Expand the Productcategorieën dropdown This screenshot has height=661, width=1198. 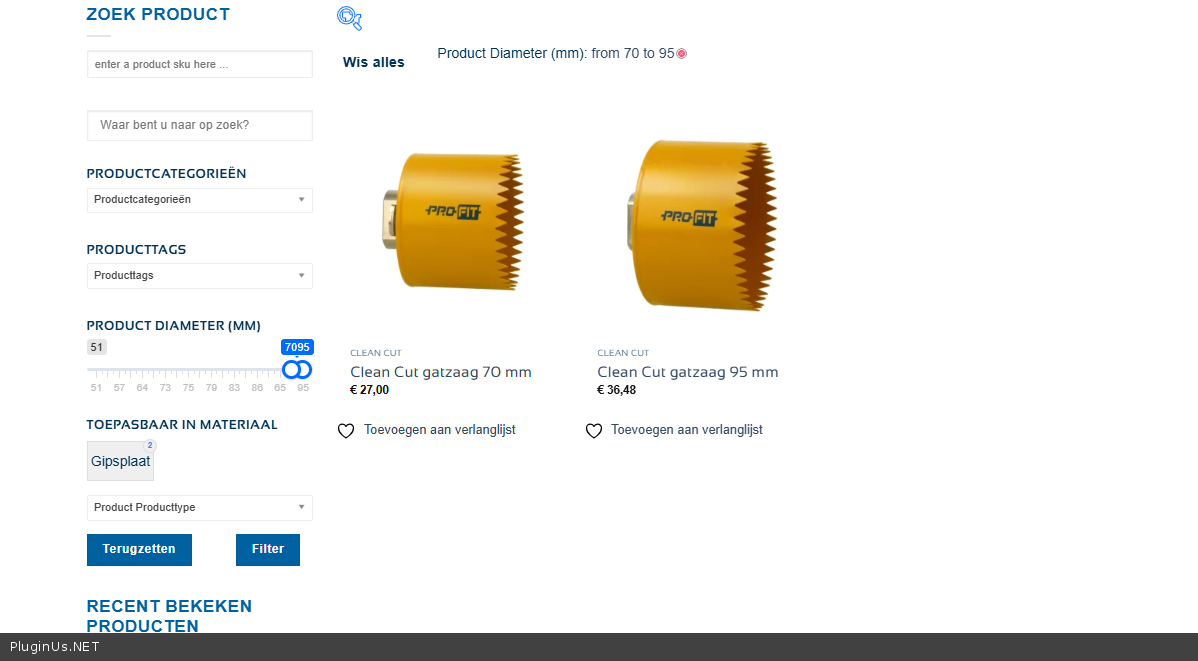200,200
